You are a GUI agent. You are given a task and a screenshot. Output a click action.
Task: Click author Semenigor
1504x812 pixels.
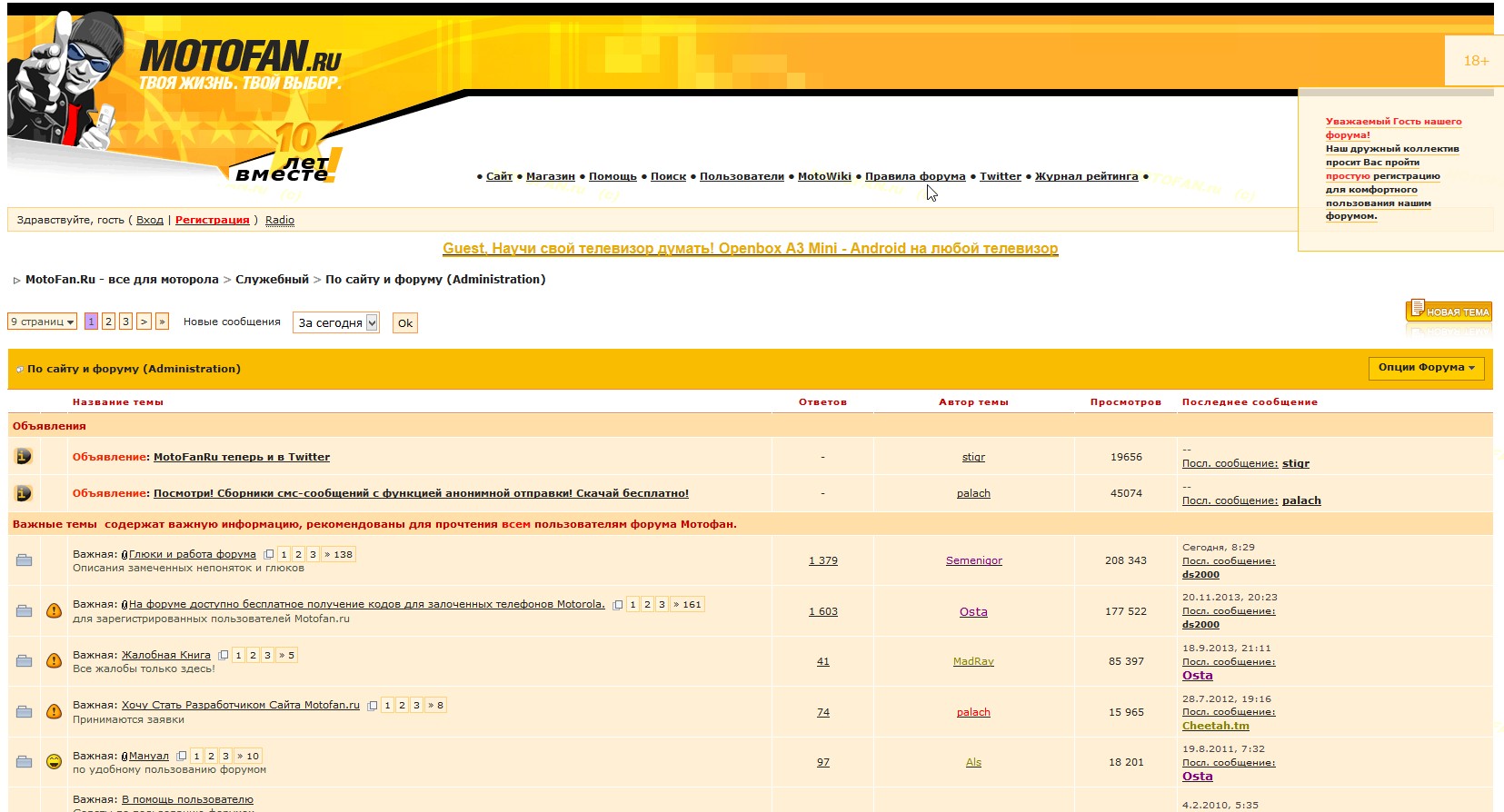(974, 560)
